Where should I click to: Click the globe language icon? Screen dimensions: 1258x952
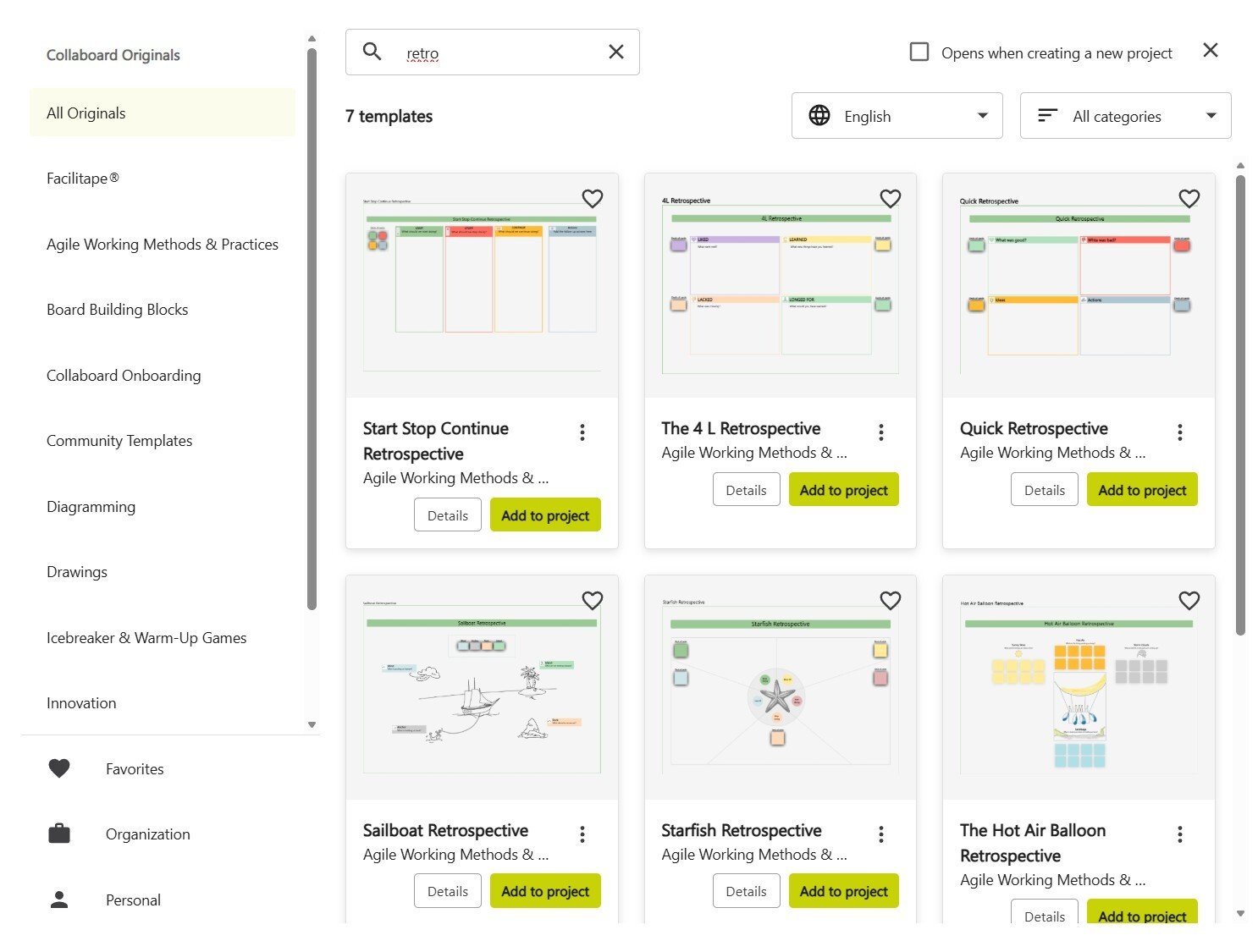(x=819, y=115)
